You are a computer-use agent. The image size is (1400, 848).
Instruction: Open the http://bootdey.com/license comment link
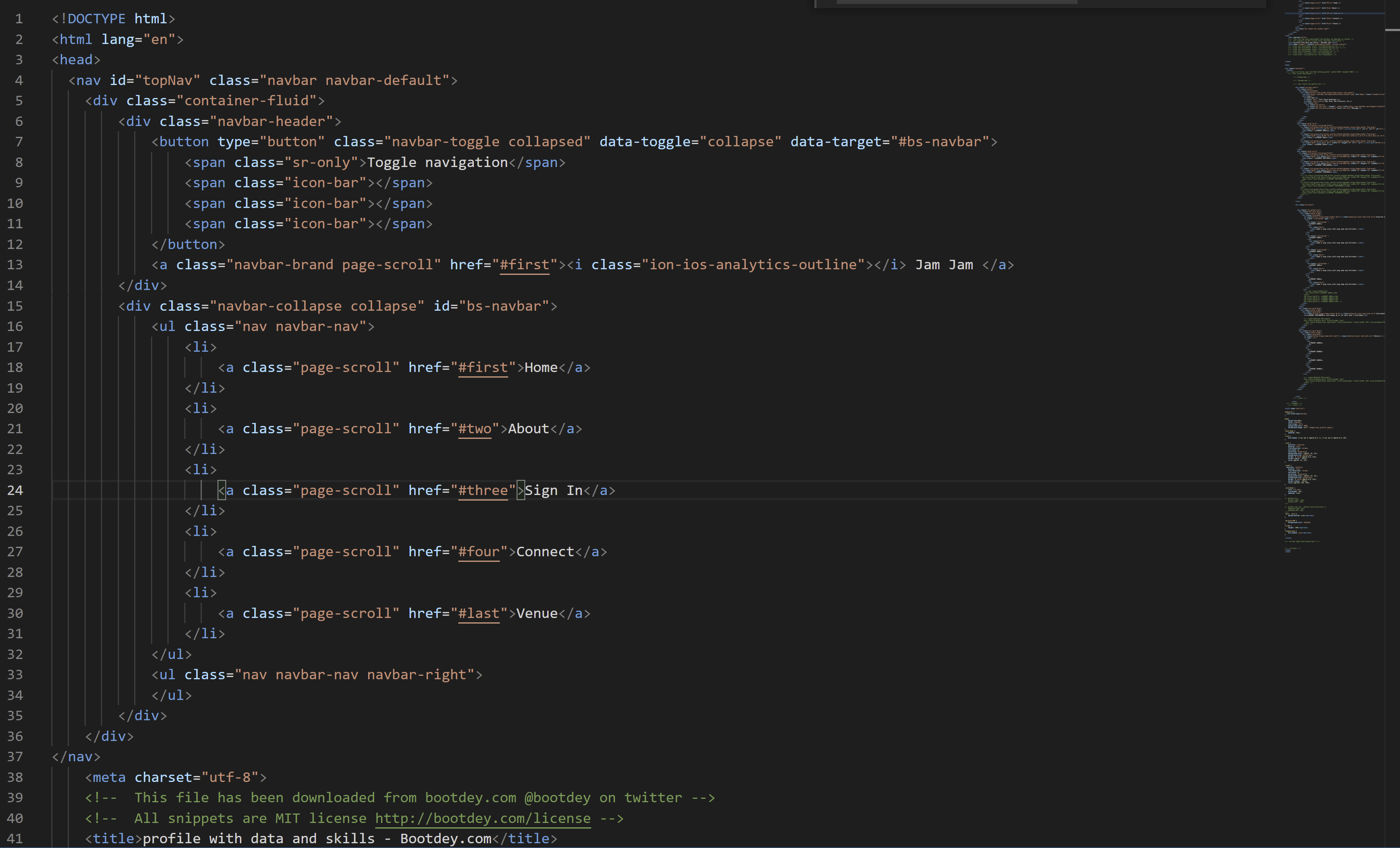point(482,818)
